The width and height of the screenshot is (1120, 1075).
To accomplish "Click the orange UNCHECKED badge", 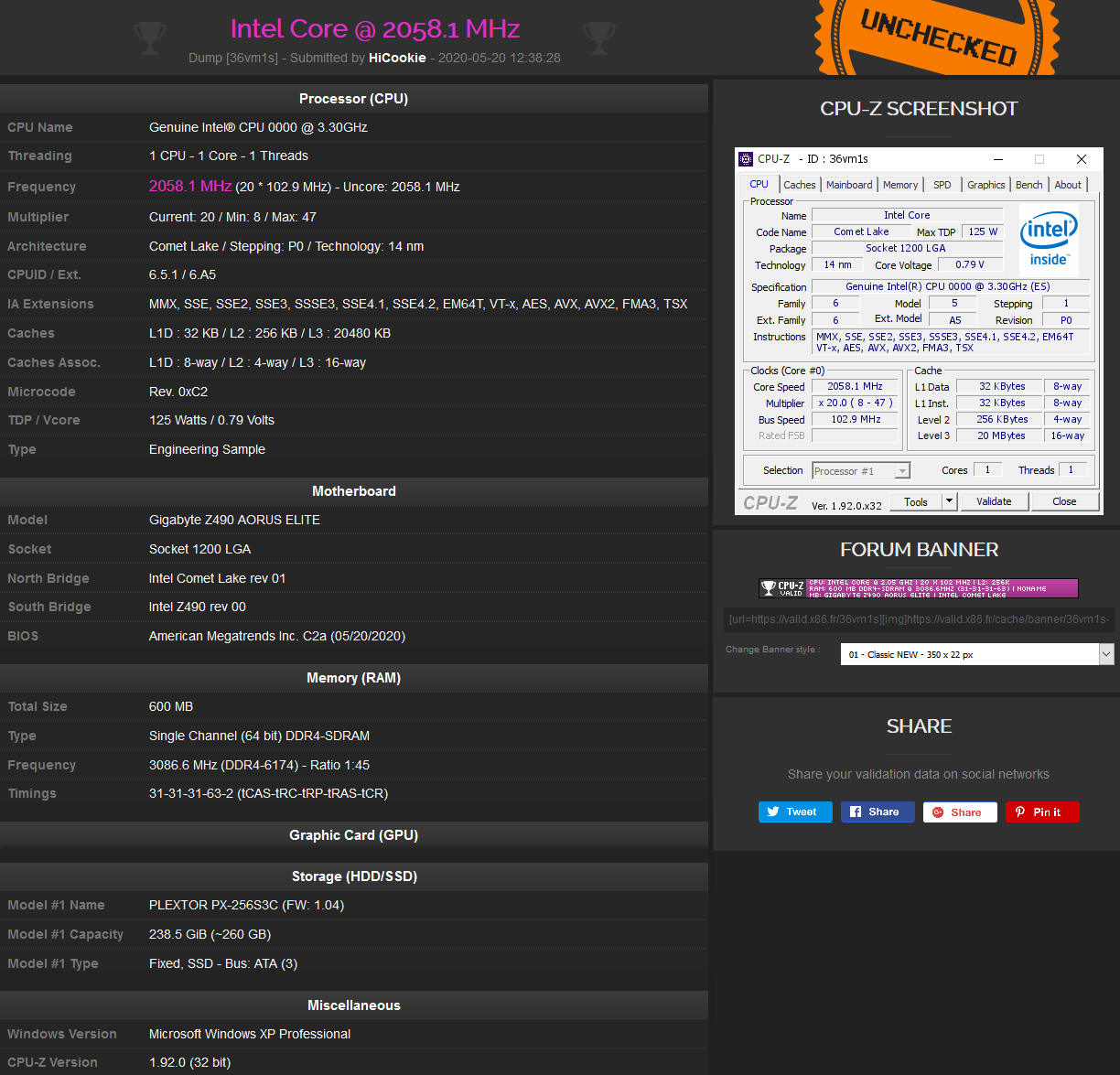I will pos(937,37).
